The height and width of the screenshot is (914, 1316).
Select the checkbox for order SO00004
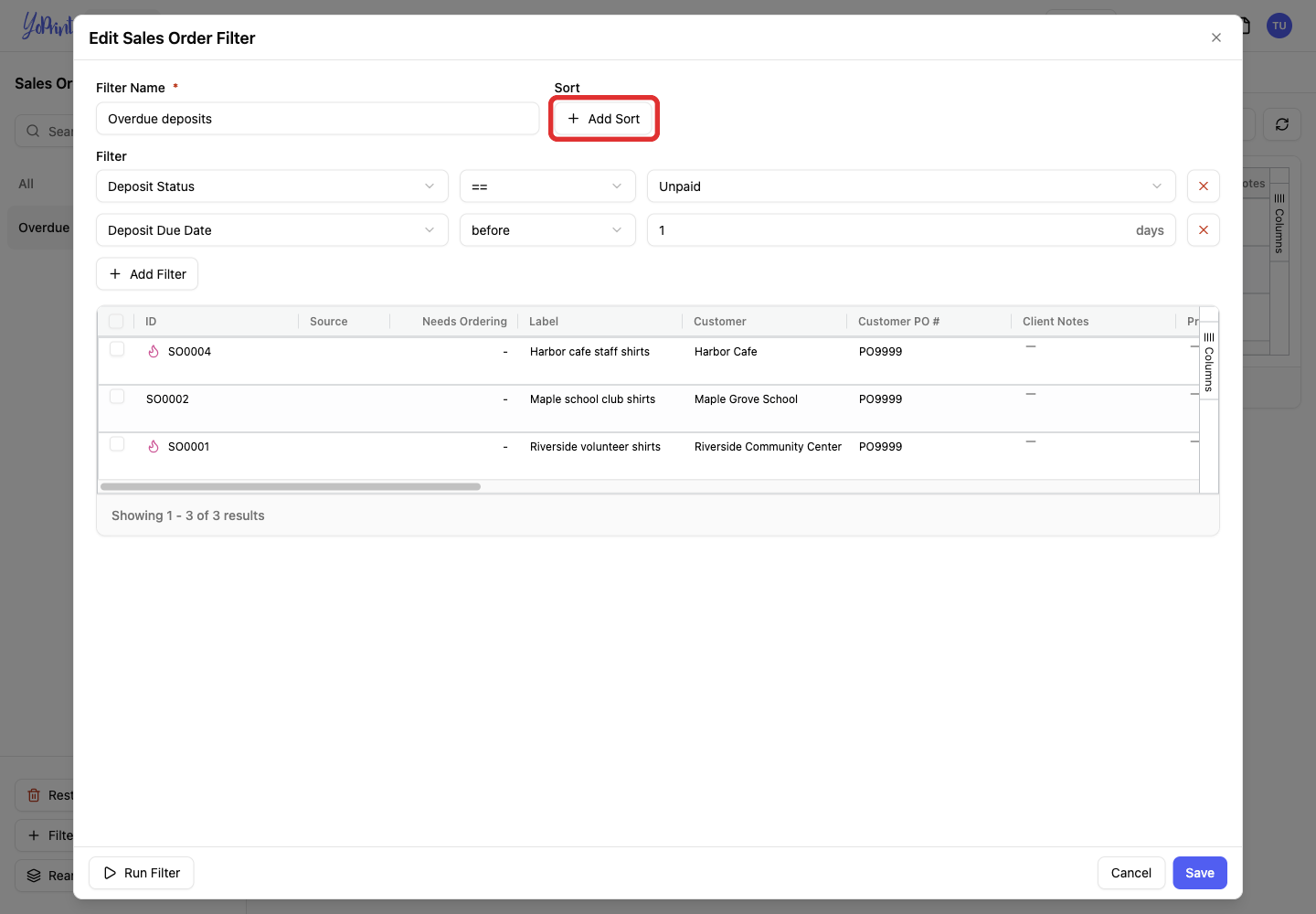(x=117, y=349)
